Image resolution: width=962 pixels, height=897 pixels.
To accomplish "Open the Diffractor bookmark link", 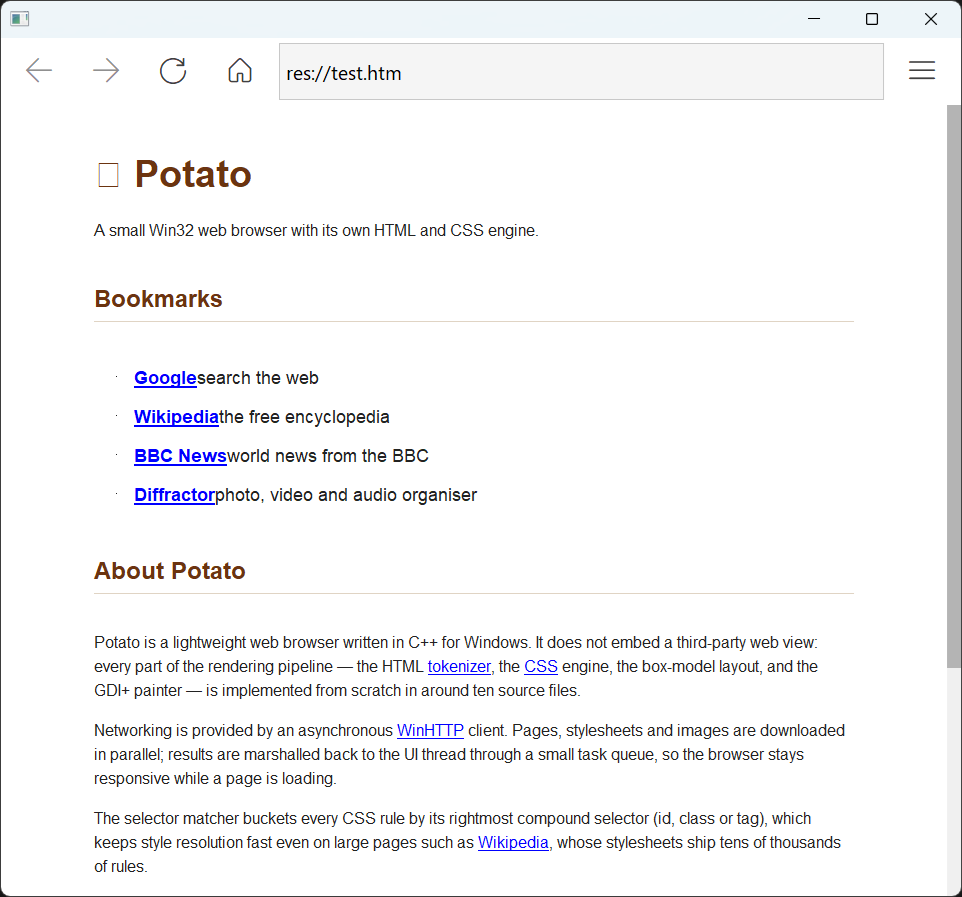I will (x=174, y=495).
